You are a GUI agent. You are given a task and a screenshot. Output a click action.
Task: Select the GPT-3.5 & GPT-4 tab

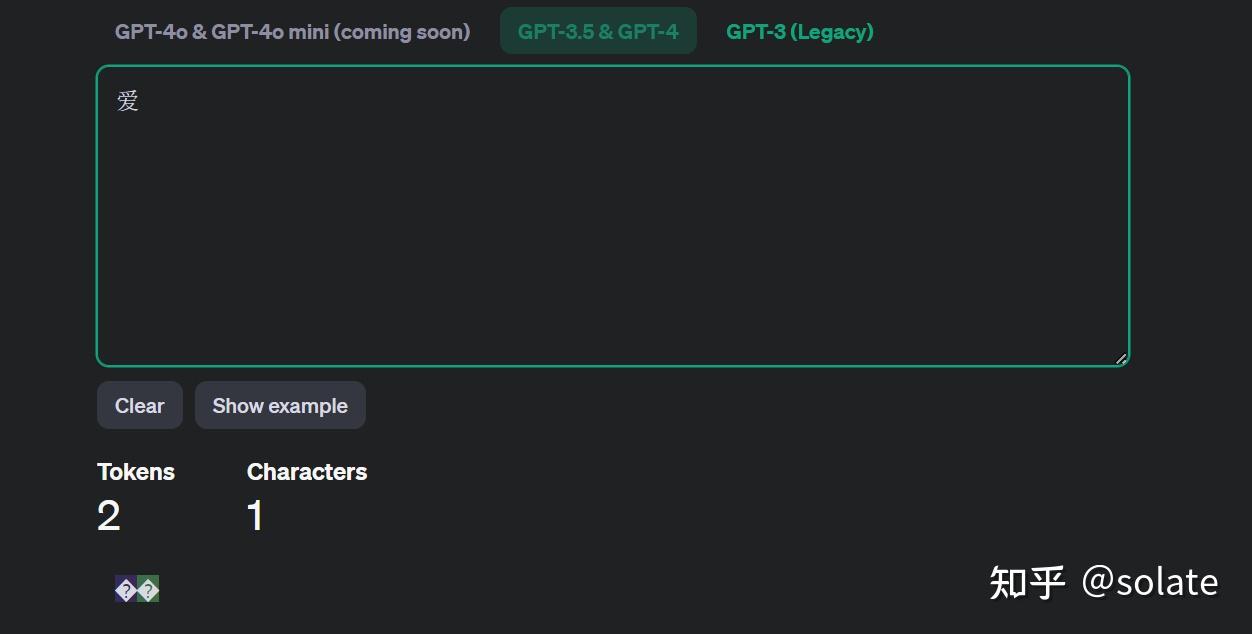598,31
